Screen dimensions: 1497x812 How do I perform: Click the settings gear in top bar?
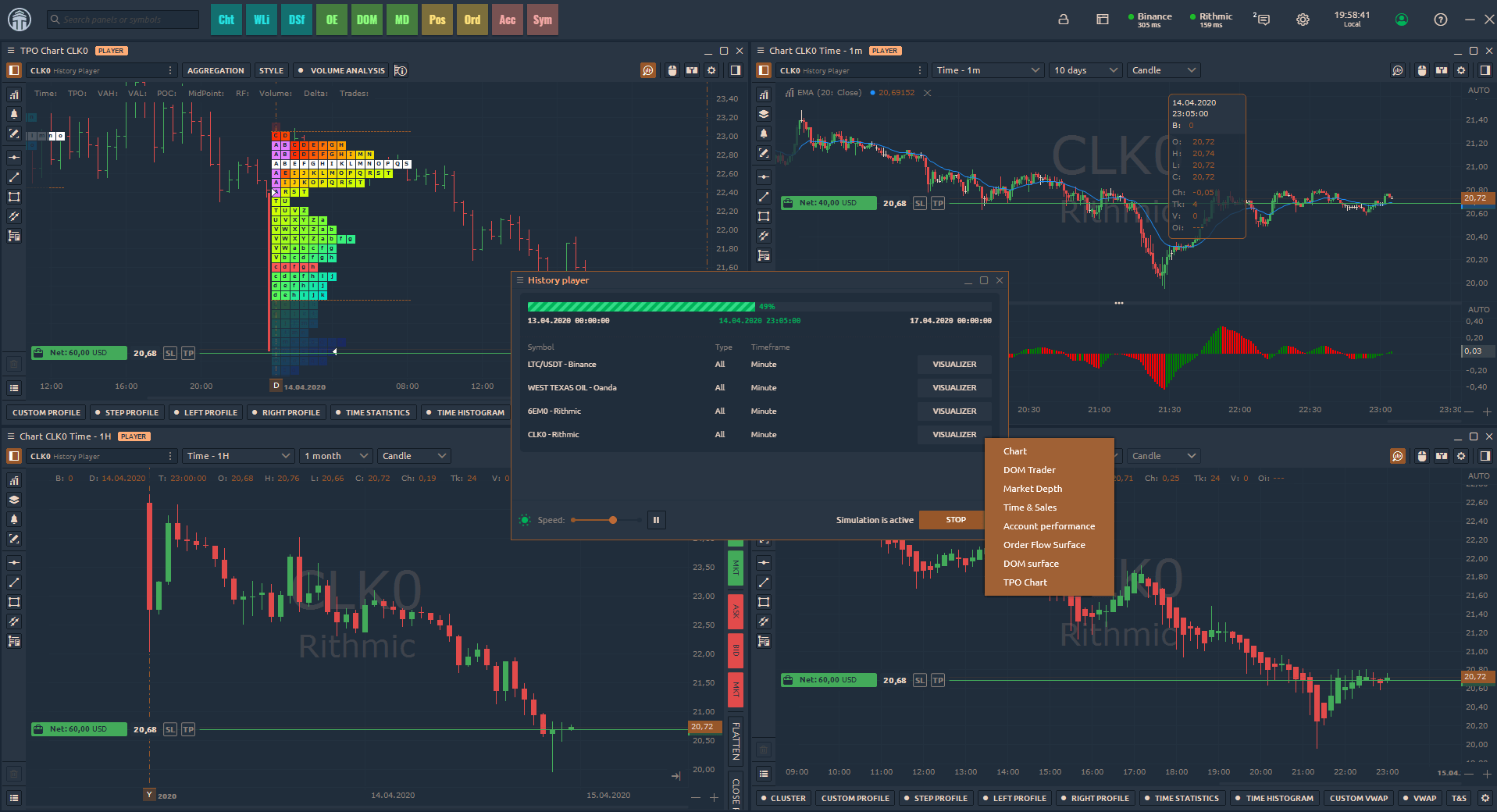pos(1303,20)
